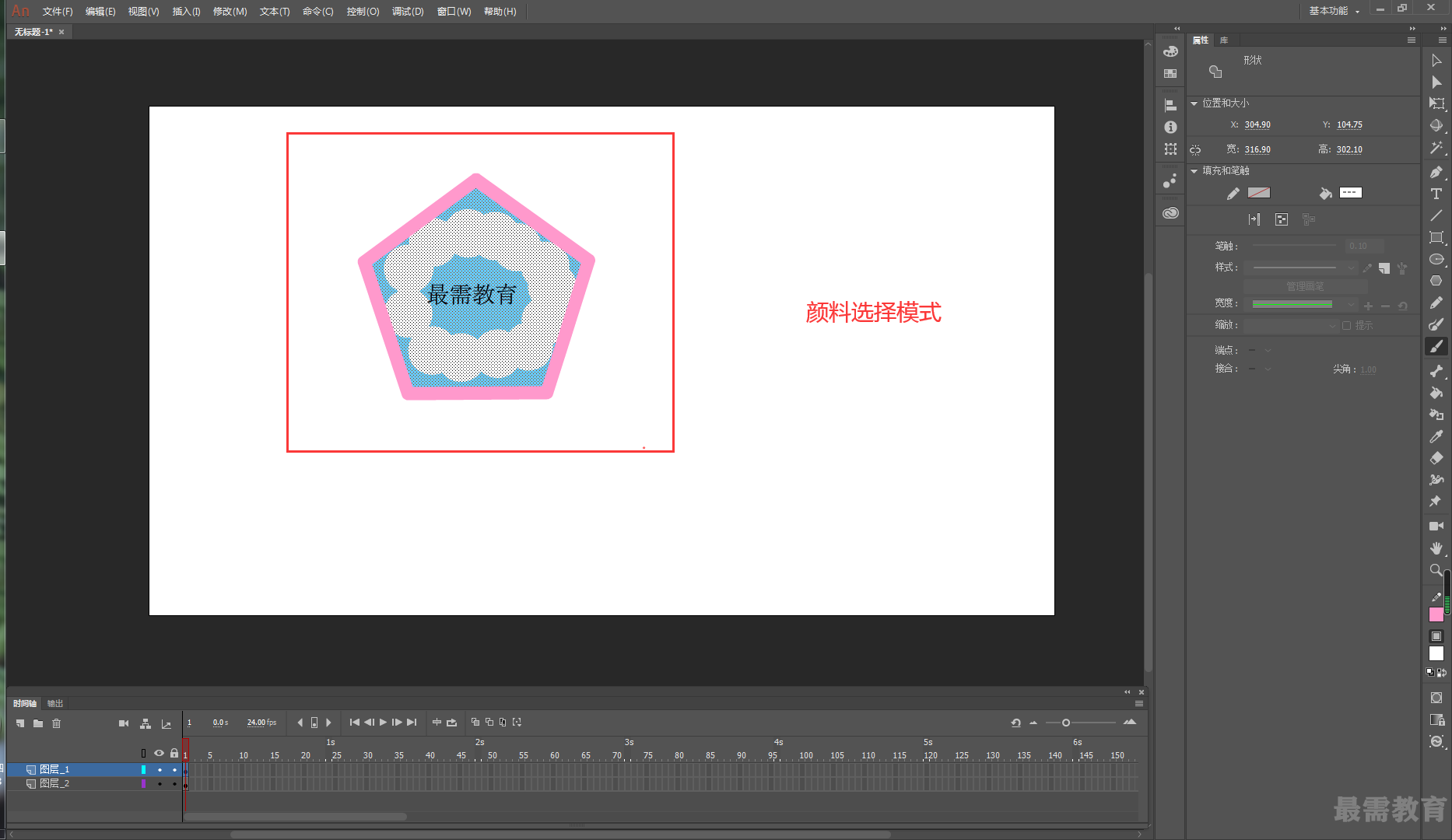Switch to the 输出 output tab
The height and width of the screenshot is (840, 1452).
click(54, 704)
